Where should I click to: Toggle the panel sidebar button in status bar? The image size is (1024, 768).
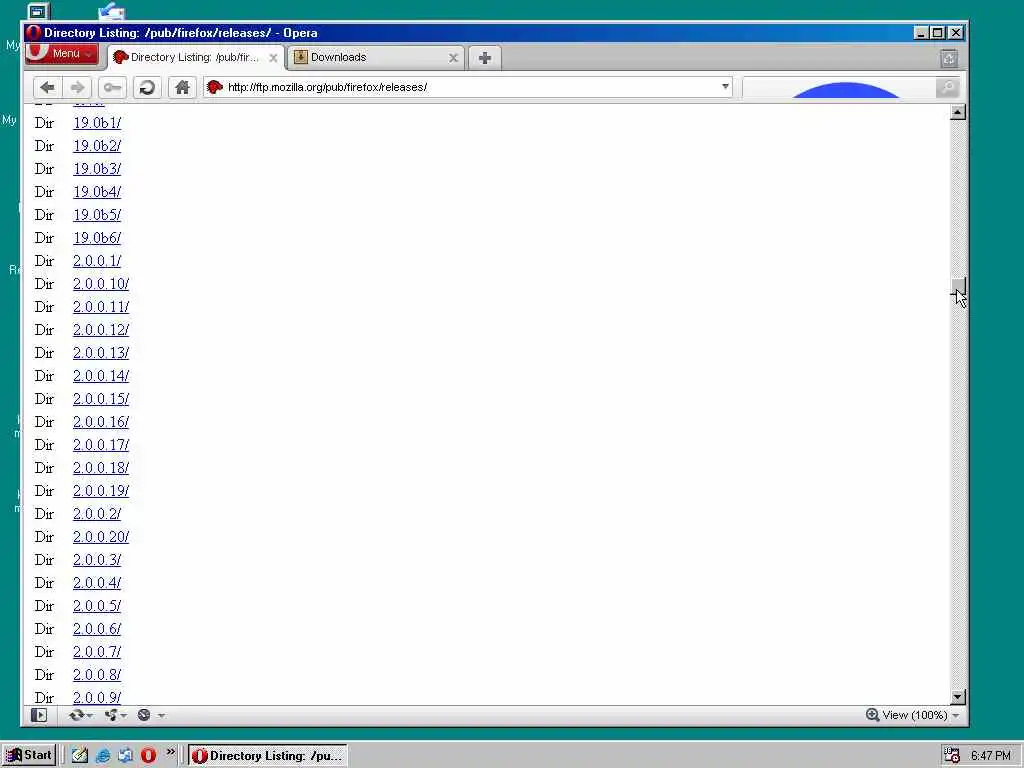(39, 715)
